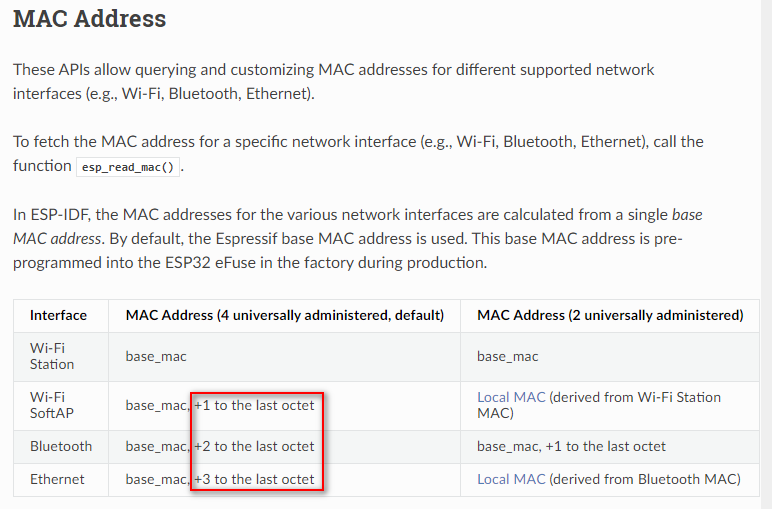The width and height of the screenshot is (772, 509).
Task: Select the Interface column header
Action: pyautogui.click(x=58, y=315)
